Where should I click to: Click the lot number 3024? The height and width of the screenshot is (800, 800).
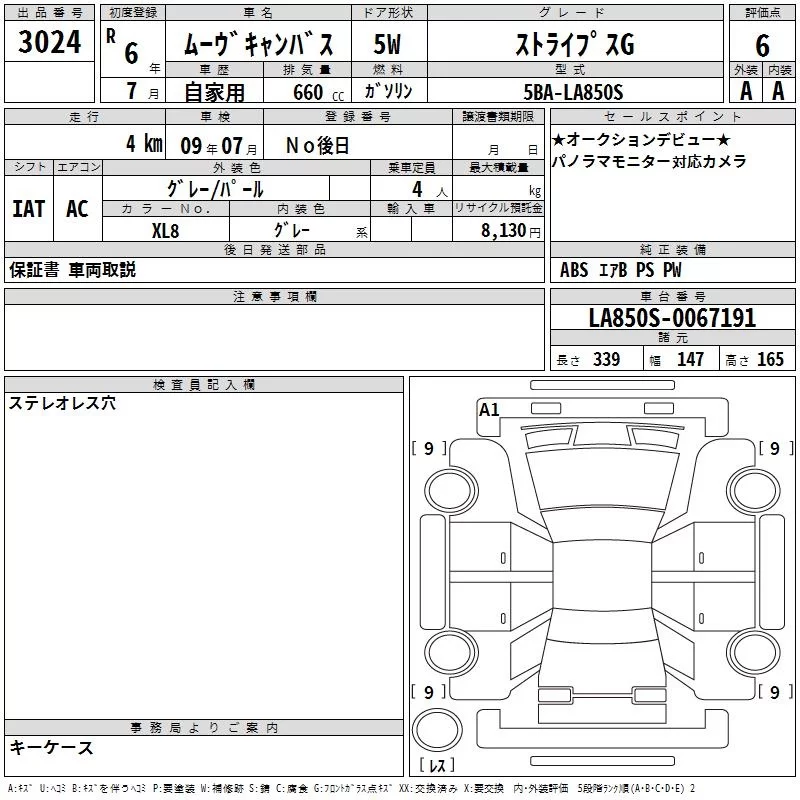(x=49, y=42)
